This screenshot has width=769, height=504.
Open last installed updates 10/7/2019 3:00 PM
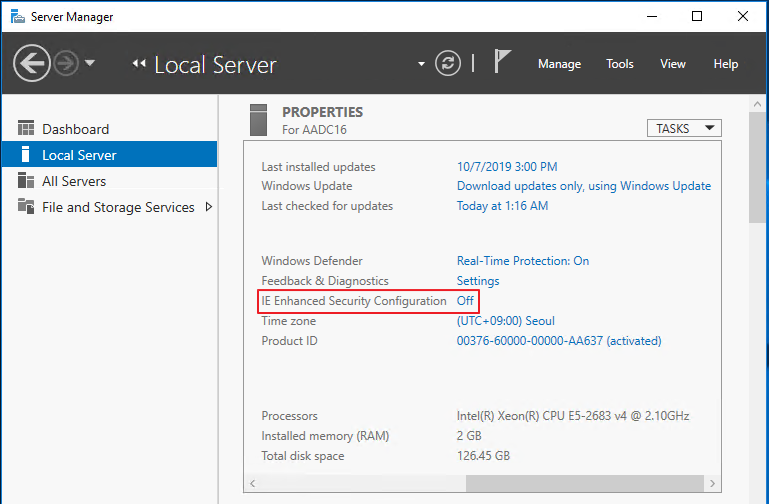(507, 167)
